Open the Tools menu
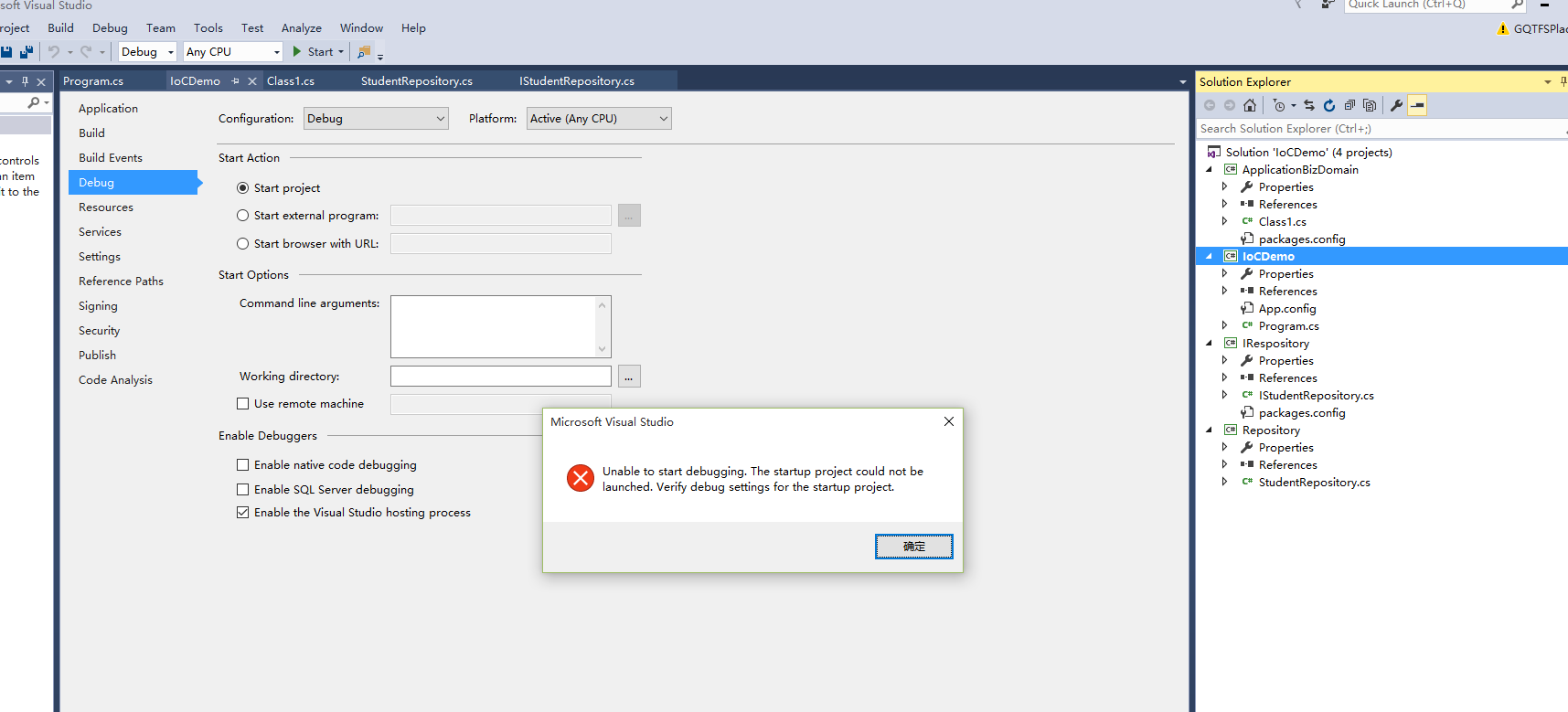The width and height of the screenshot is (1568, 712). (x=208, y=28)
